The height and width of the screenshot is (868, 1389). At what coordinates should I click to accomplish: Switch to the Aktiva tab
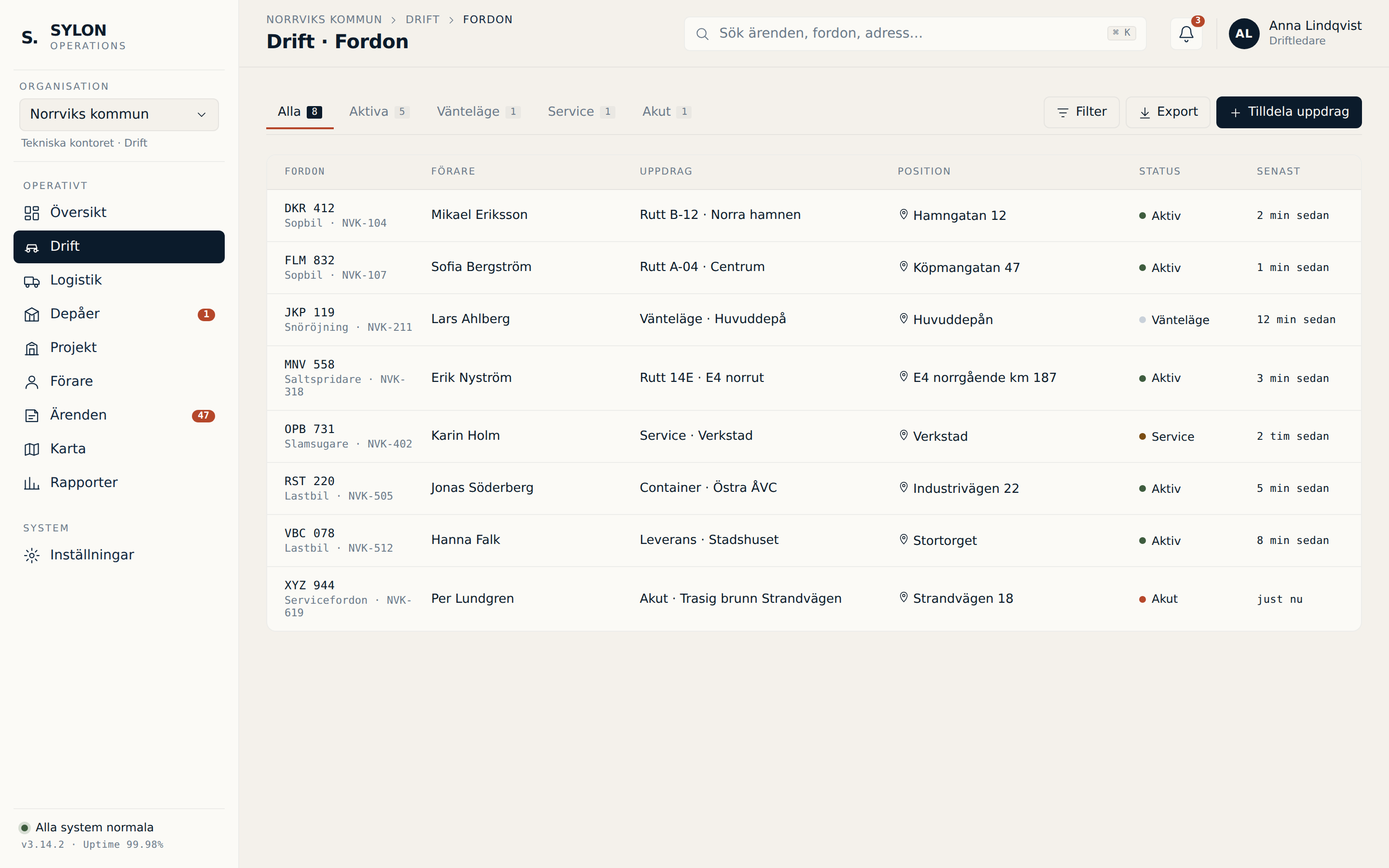point(379,112)
